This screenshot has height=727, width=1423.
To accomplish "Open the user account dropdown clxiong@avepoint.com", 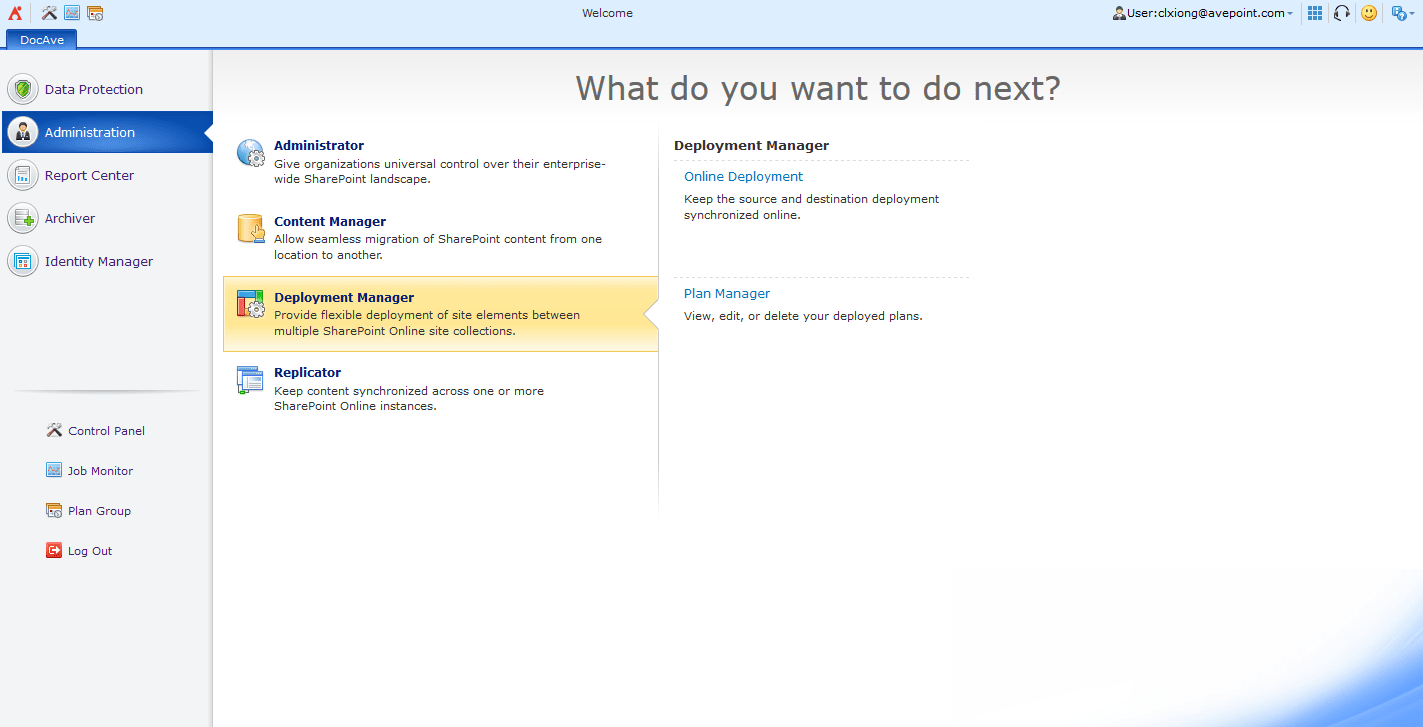I will (x=1203, y=13).
